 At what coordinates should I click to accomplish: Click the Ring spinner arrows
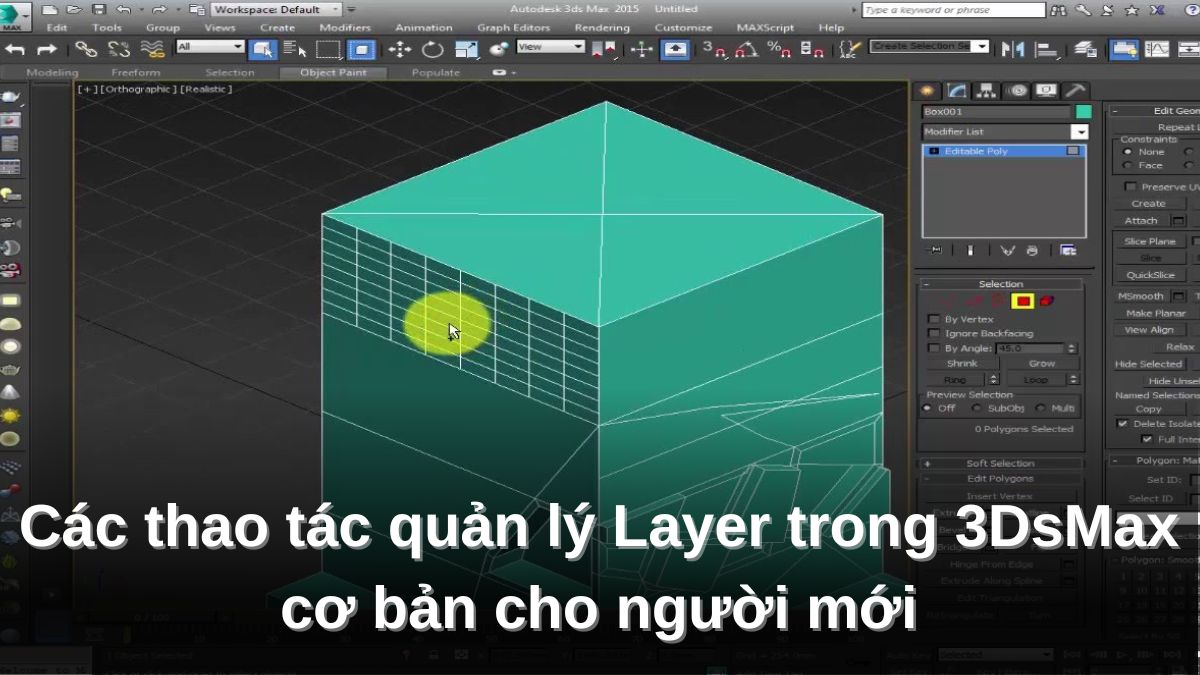tap(993, 379)
